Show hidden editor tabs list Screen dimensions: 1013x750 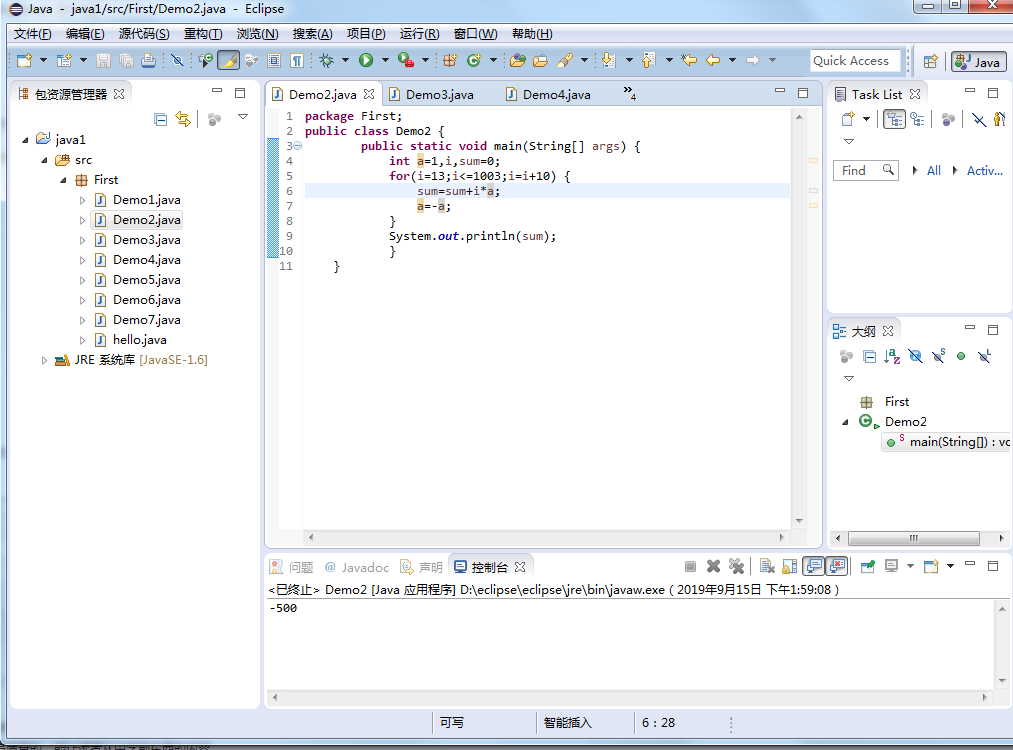pos(629,93)
